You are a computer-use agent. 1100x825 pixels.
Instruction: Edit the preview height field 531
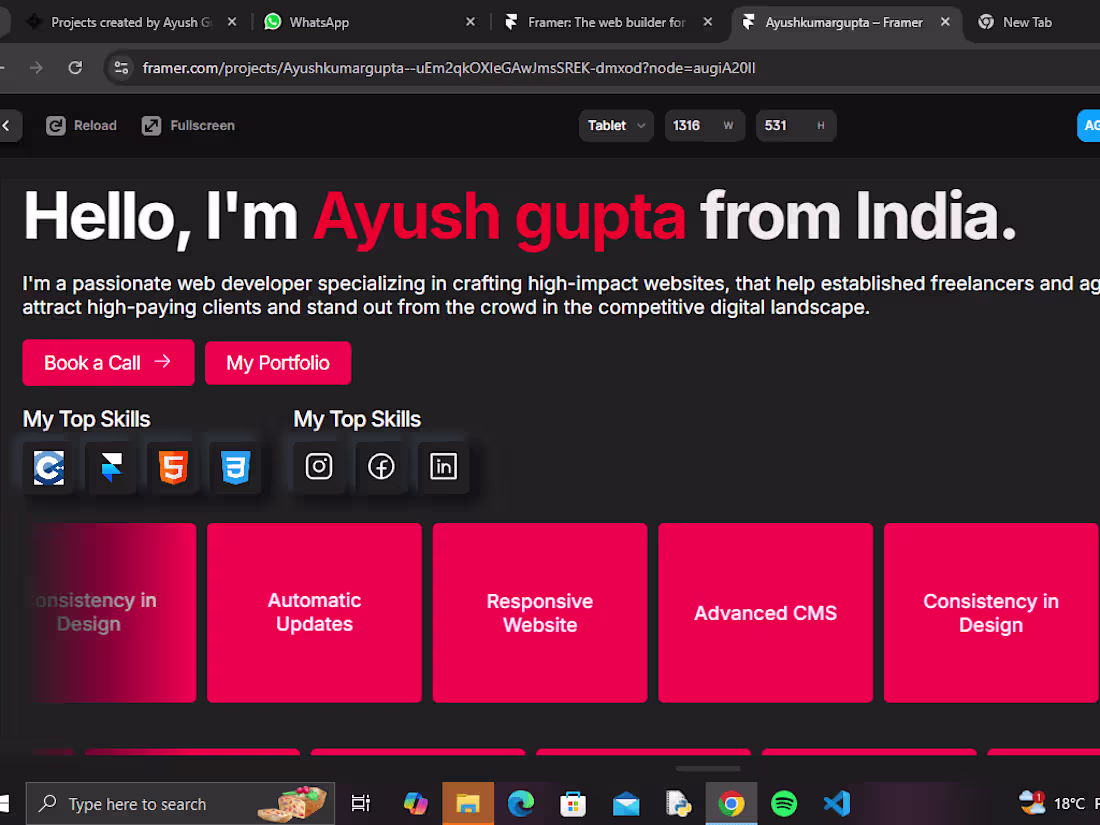pos(796,126)
